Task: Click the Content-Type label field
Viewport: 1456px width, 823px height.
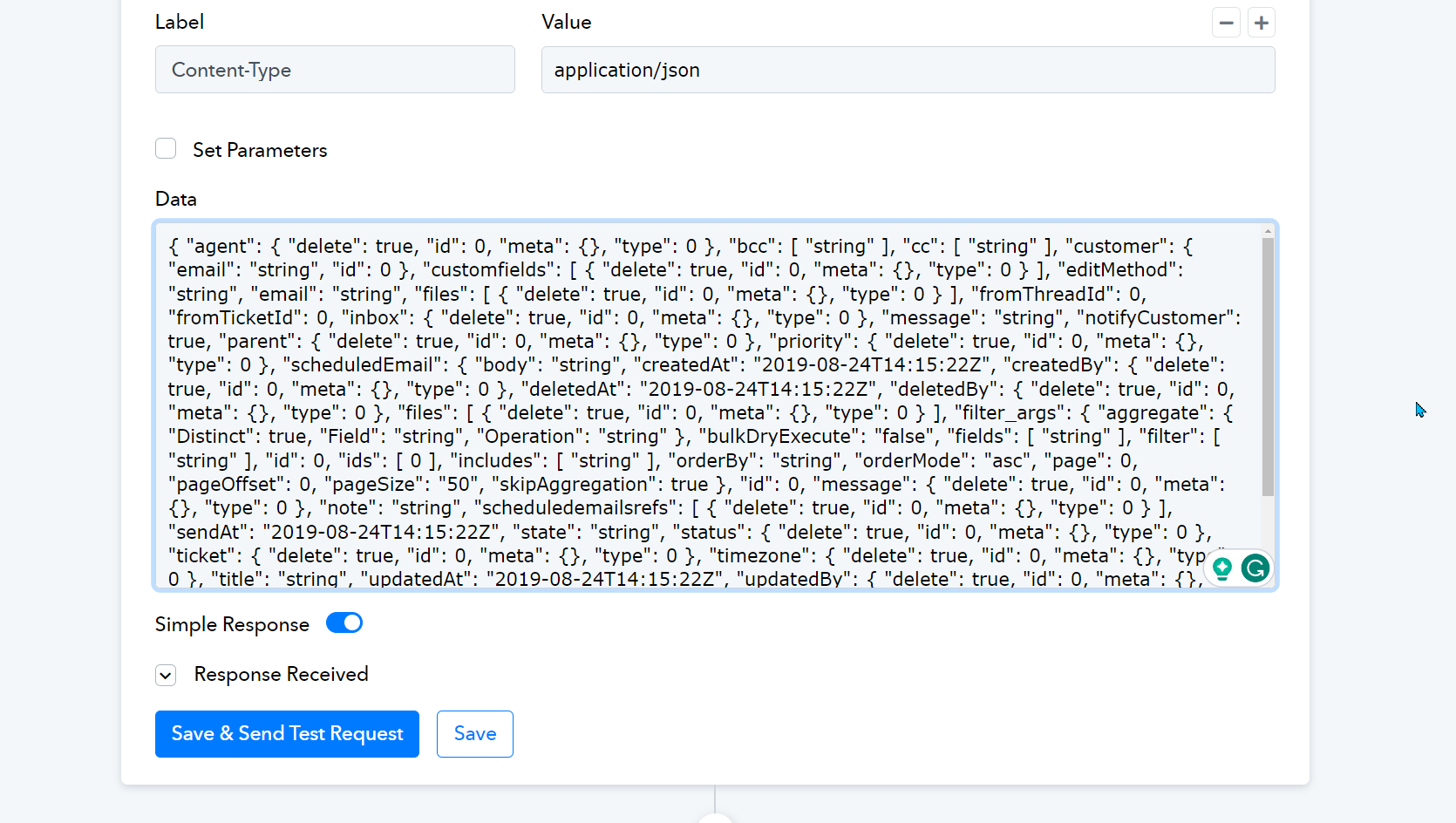Action: coord(335,70)
